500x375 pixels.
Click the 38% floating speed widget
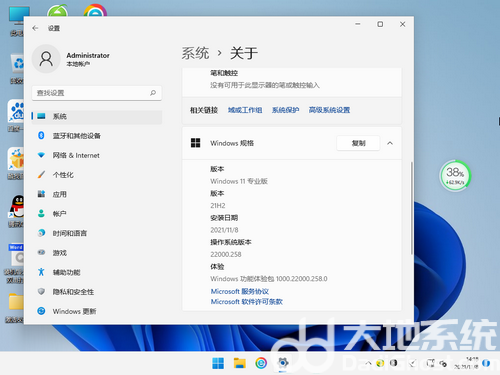pyautogui.click(x=455, y=175)
